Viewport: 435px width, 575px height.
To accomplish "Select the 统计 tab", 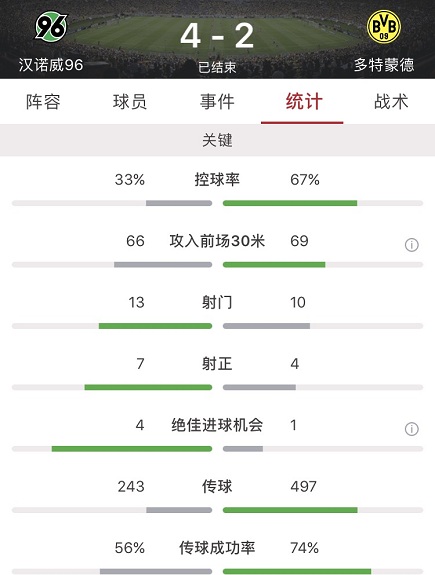I will tap(304, 102).
